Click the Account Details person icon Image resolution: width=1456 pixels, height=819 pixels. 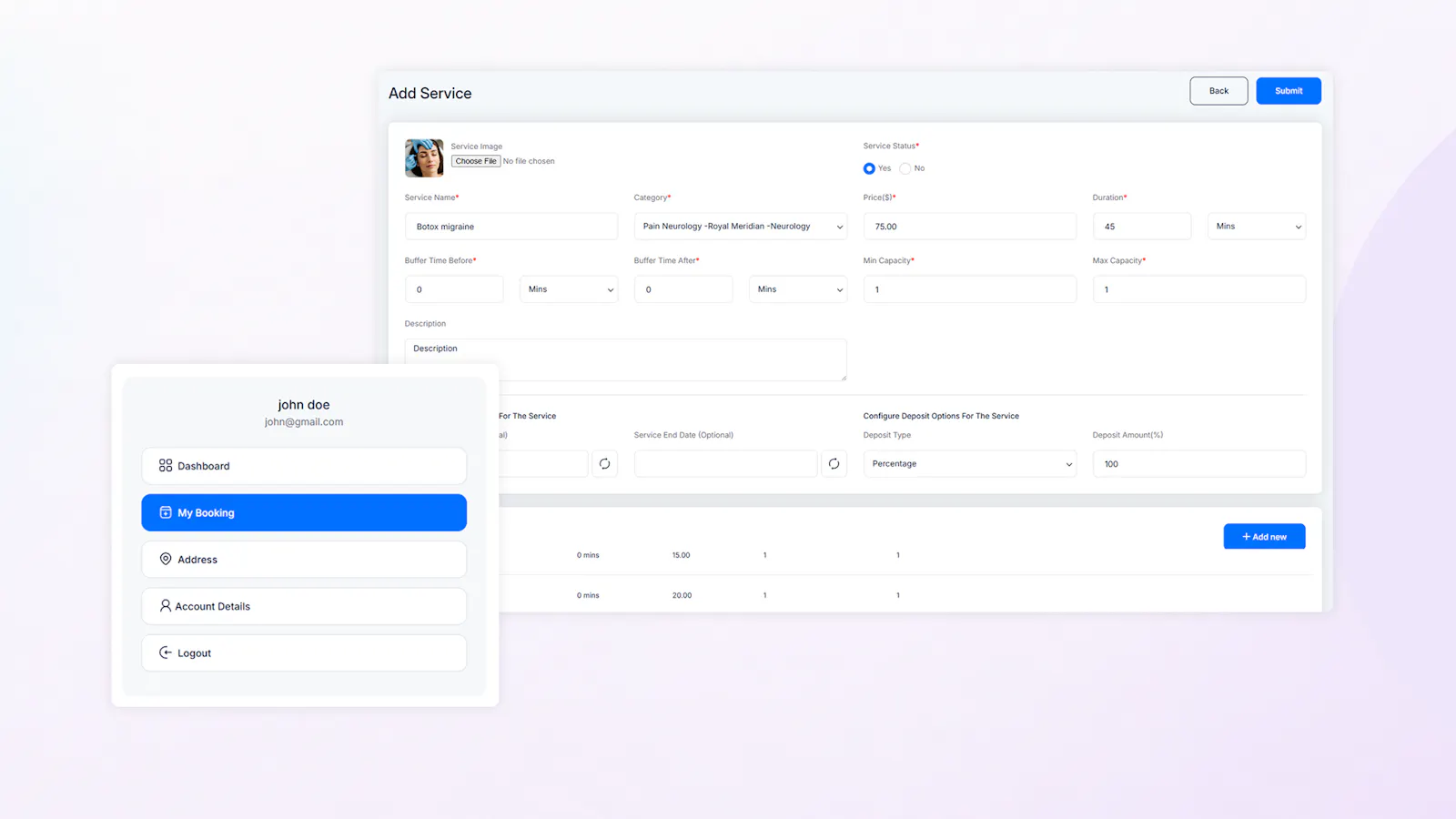pos(166,605)
